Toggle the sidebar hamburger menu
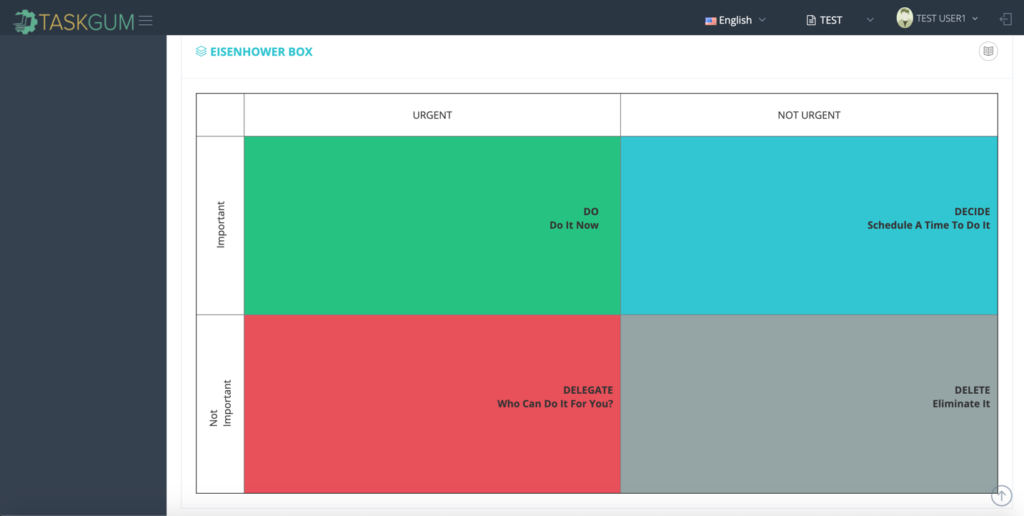The width and height of the screenshot is (1024, 516). [x=146, y=20]
